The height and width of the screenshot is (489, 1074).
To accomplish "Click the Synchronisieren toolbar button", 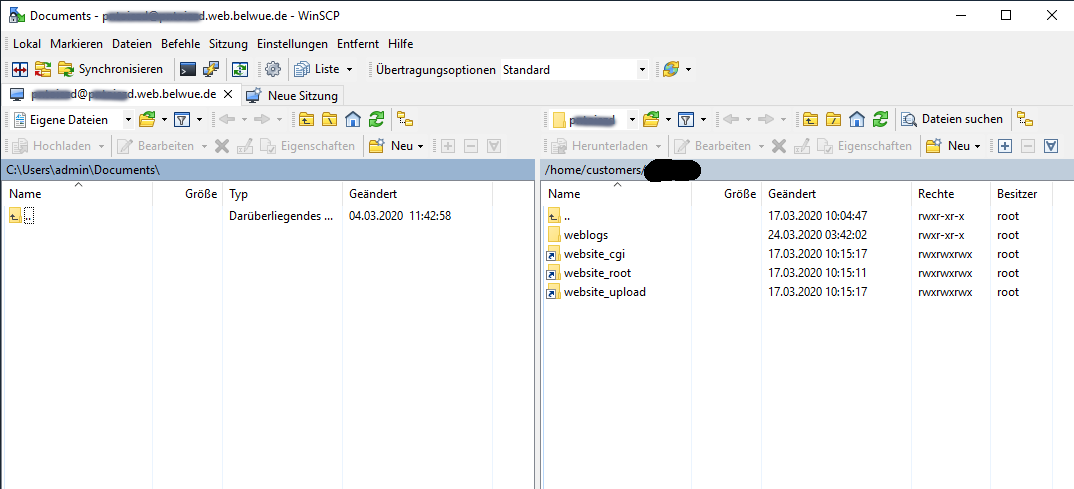I will pos(110,69).
